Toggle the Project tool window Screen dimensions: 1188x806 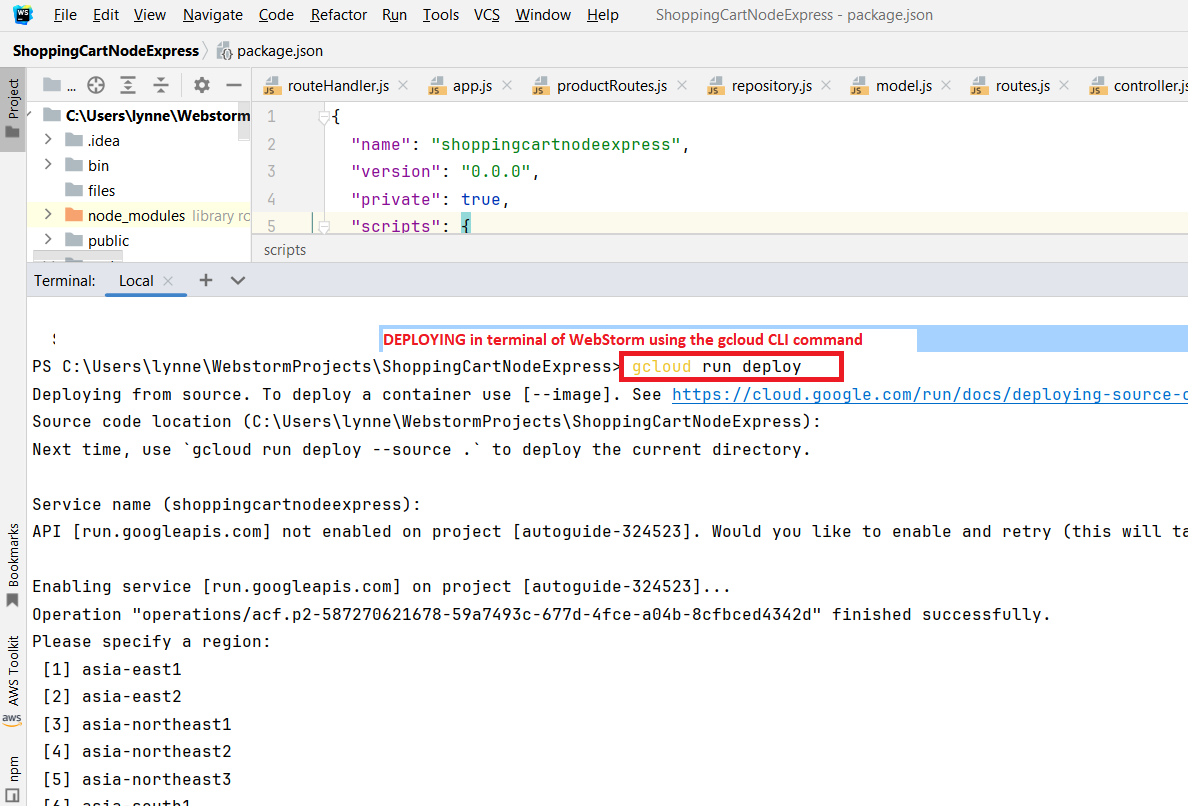tap(13, 110)
